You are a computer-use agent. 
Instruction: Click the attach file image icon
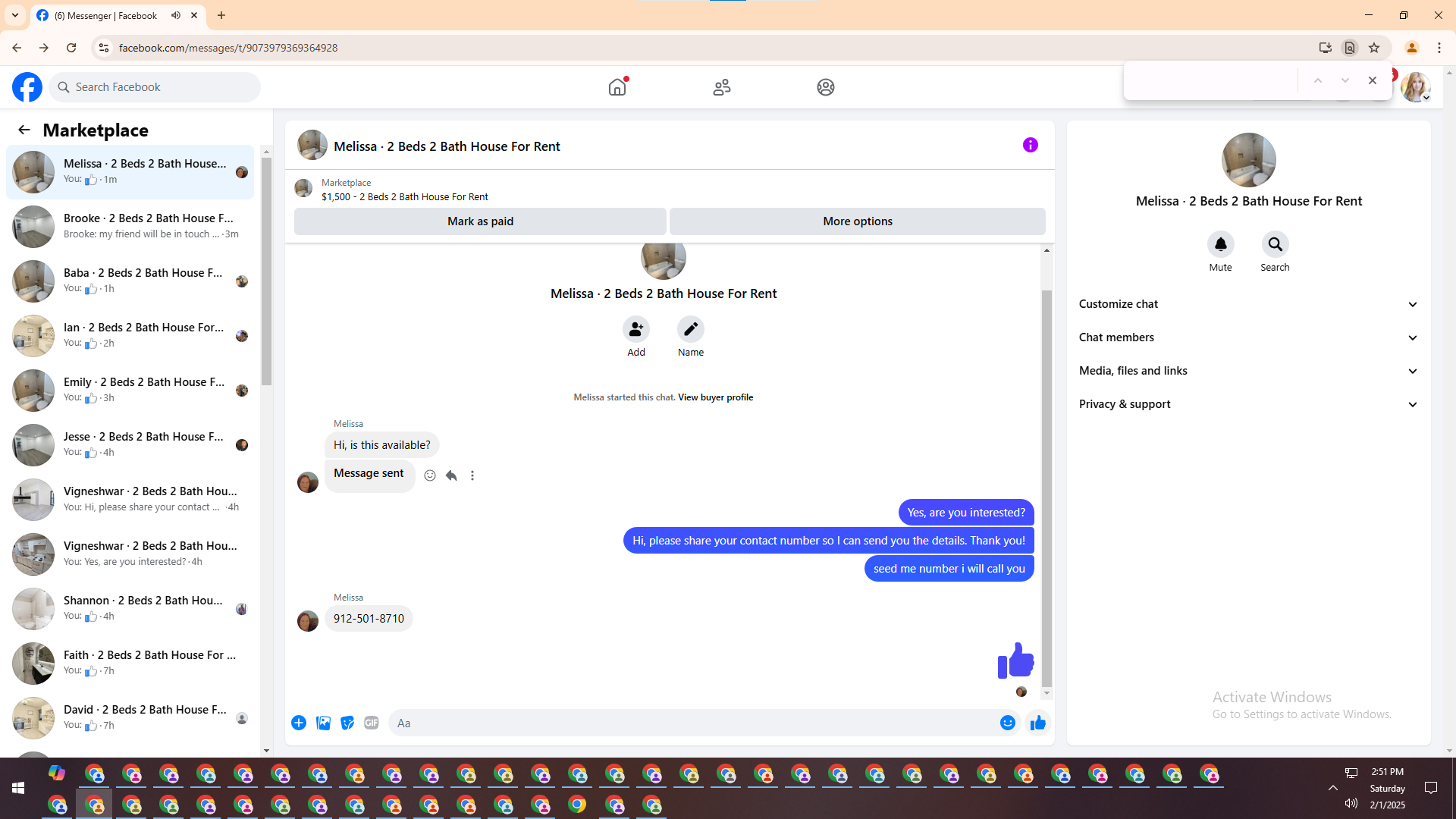(x=323, y=723)
